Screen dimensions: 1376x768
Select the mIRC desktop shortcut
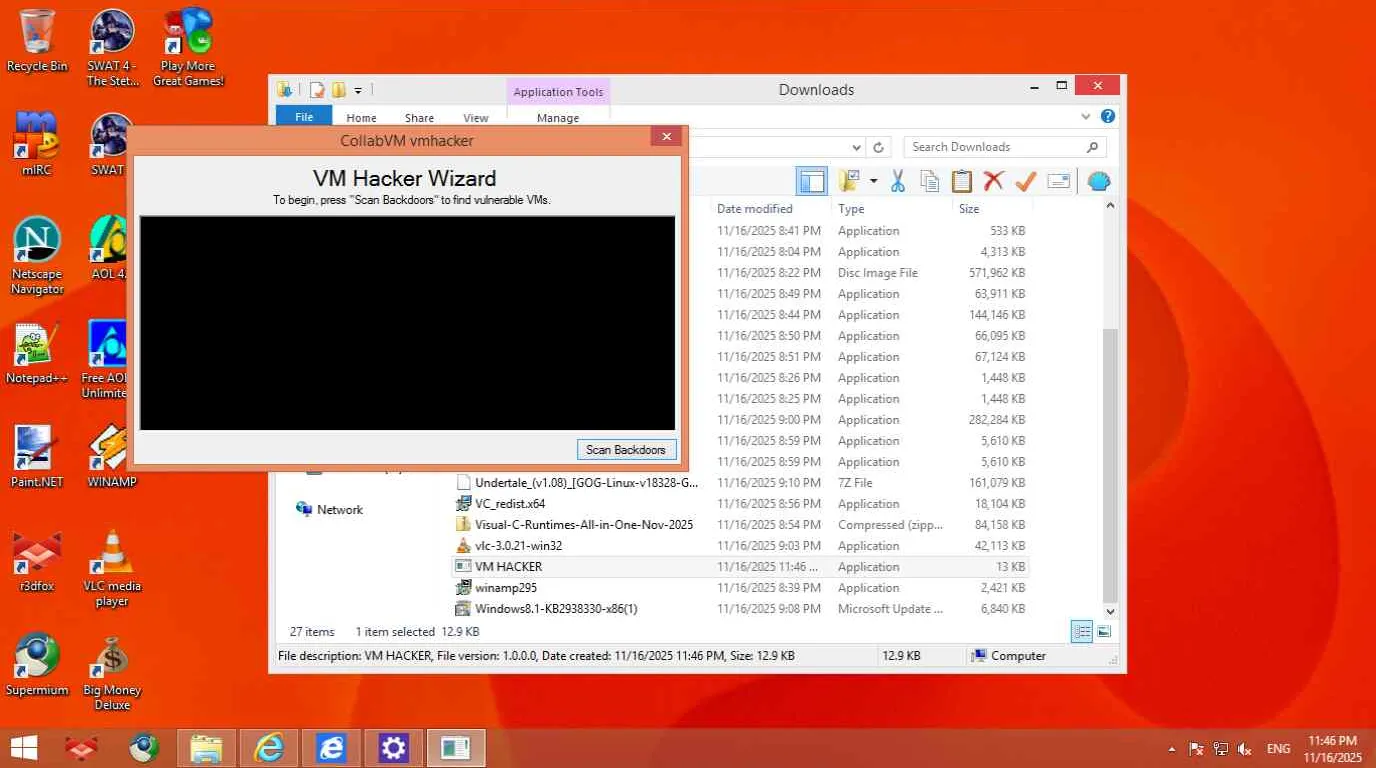tap(37, 144)
